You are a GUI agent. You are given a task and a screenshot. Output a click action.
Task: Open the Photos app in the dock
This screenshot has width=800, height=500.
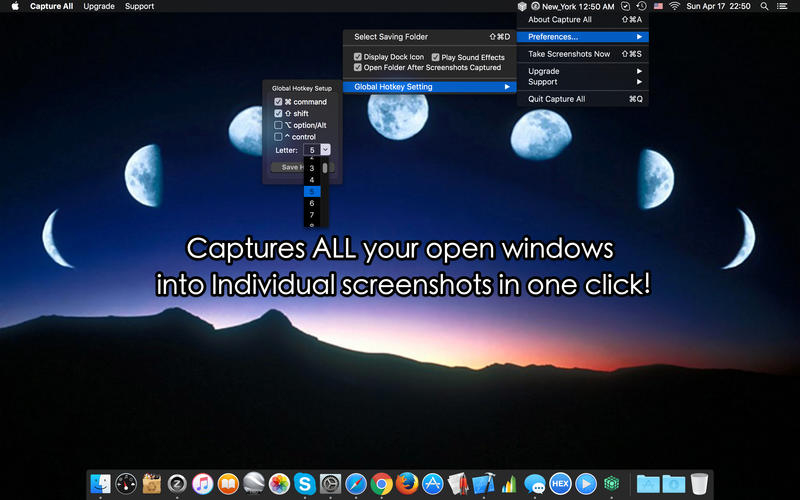click(279, 484)
